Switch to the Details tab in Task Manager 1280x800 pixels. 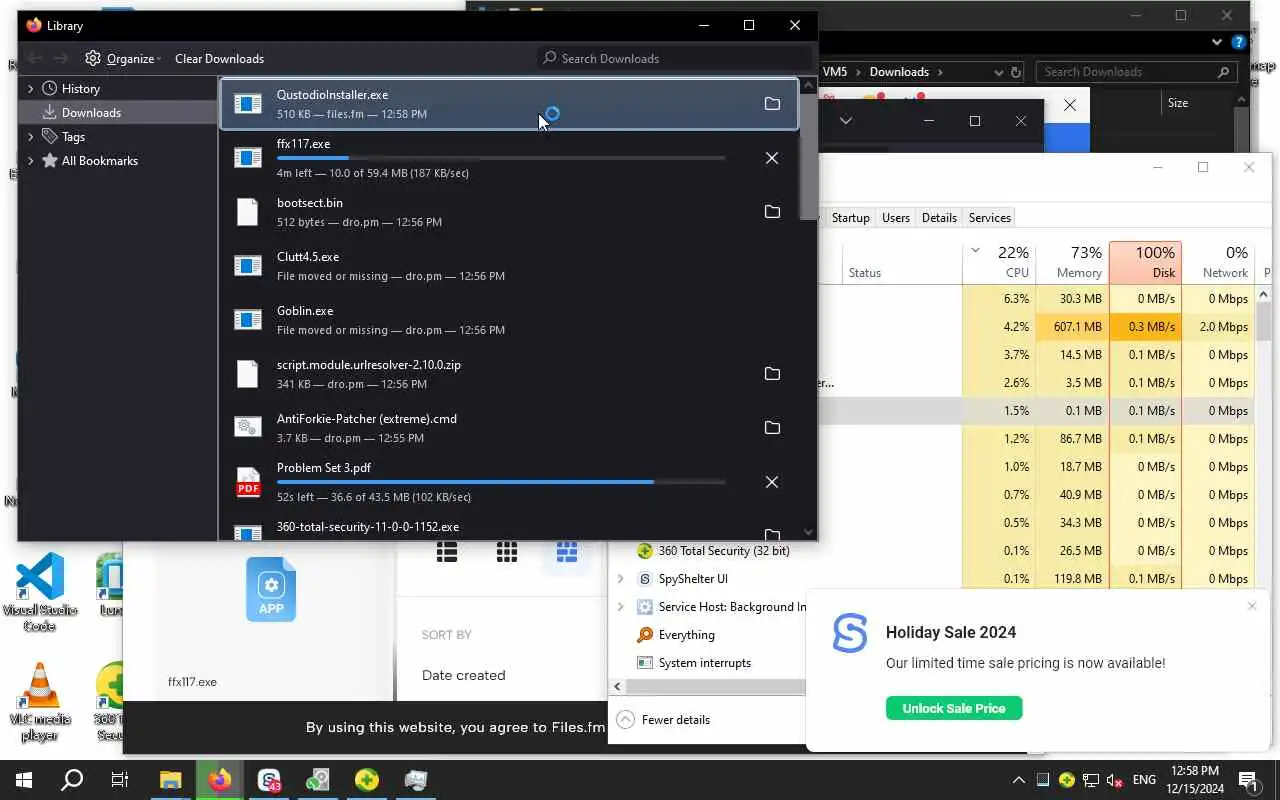point(939,217)
